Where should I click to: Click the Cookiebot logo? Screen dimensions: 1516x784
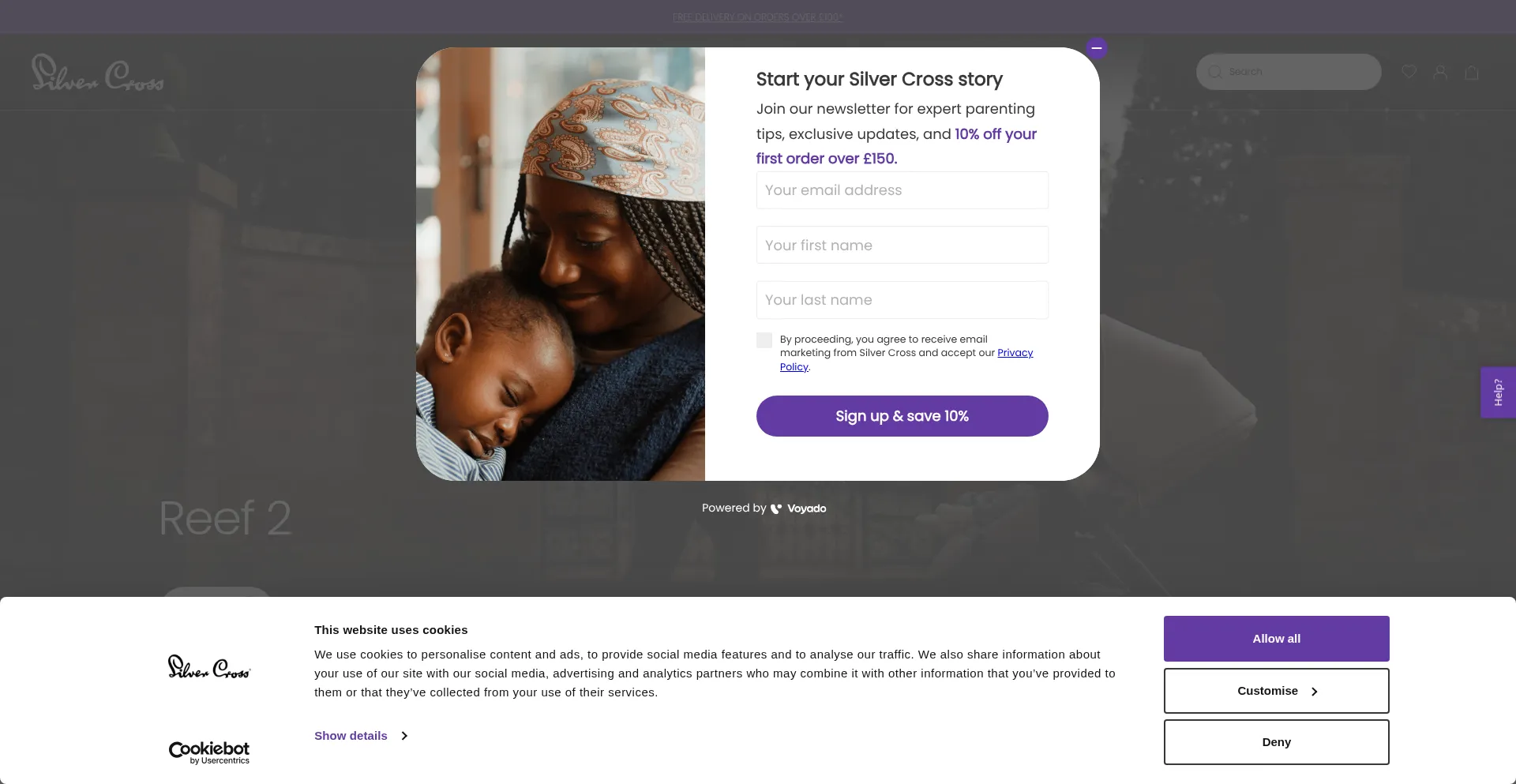[x=209, y=752]
